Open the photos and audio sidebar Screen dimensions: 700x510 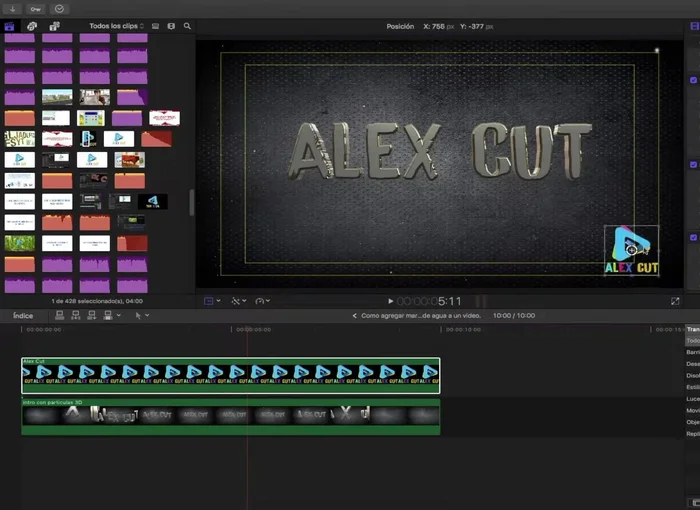coord(32,26)
